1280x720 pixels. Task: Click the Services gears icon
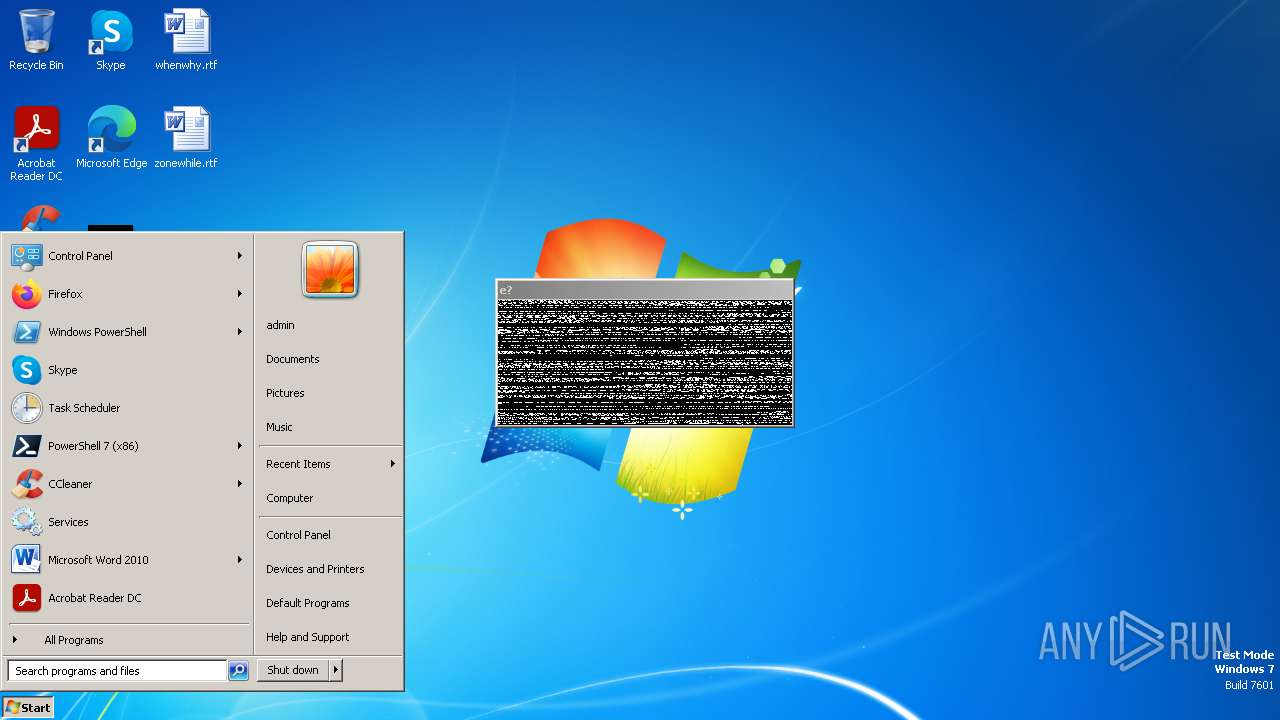27,522
